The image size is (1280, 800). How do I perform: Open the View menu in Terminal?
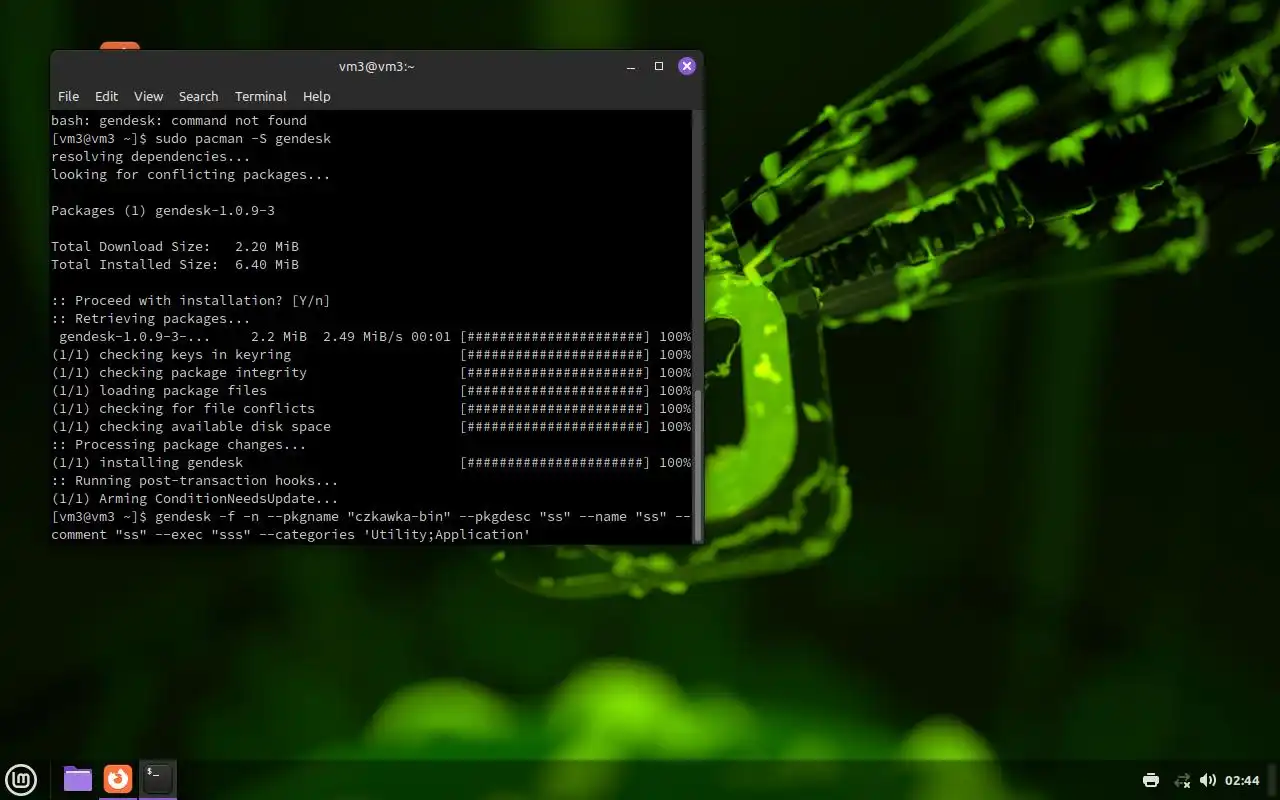148,96
